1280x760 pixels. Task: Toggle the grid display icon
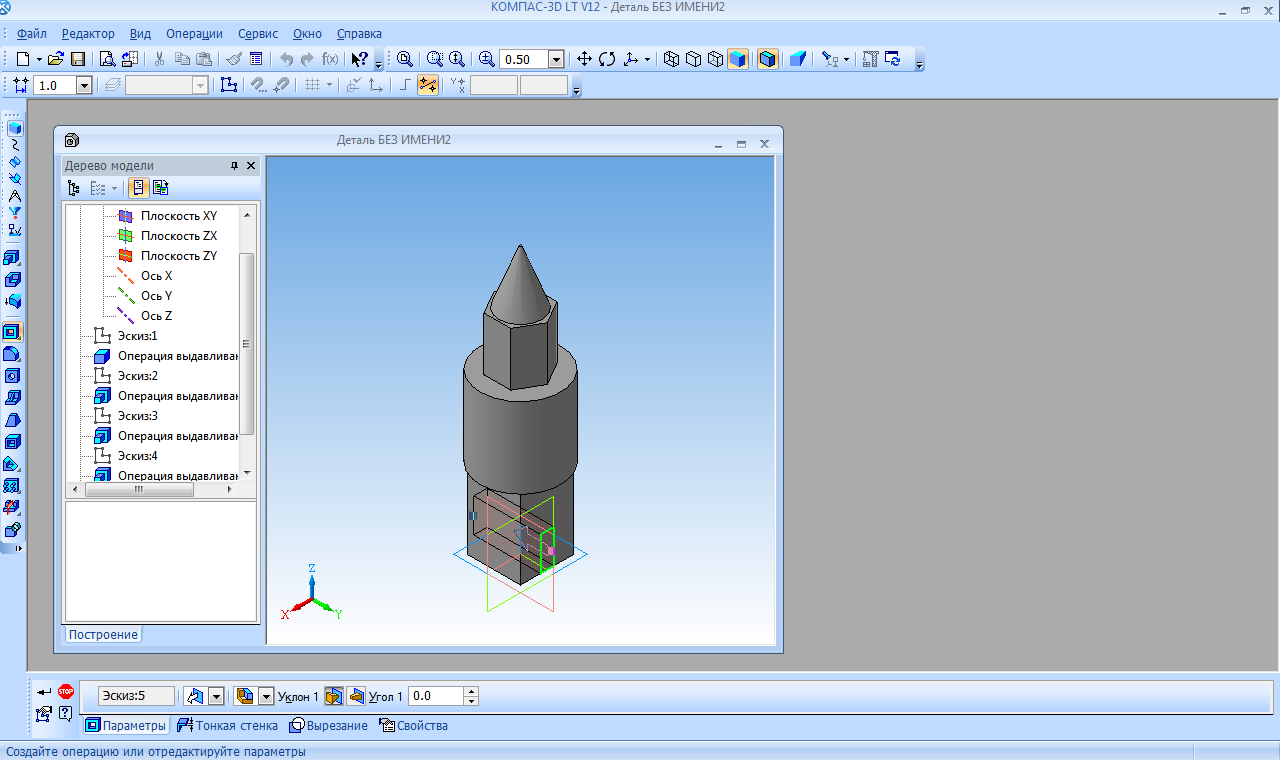pos(312,85)
